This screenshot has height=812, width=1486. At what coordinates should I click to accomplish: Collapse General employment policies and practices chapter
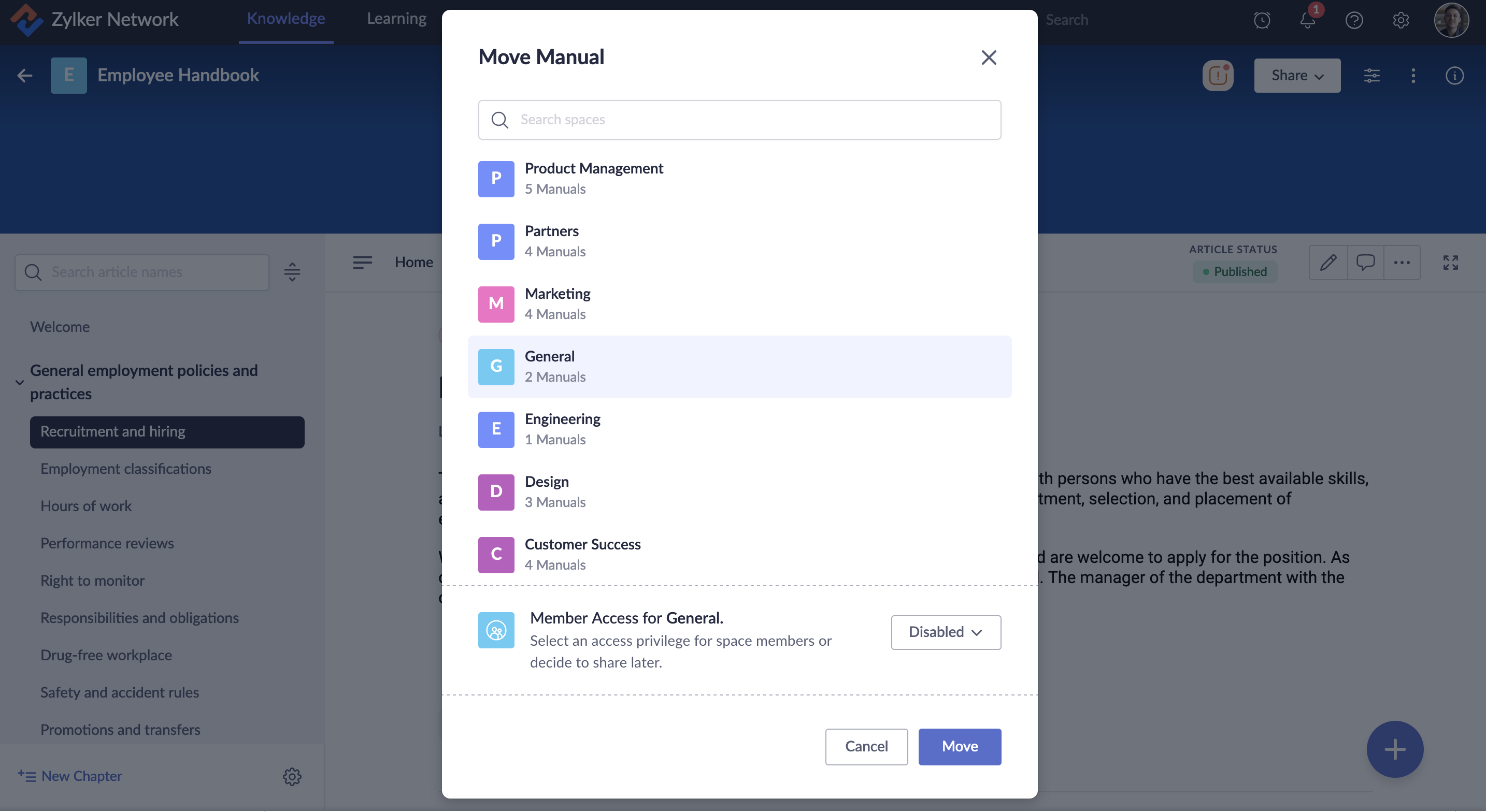click(x=20, y=382)
